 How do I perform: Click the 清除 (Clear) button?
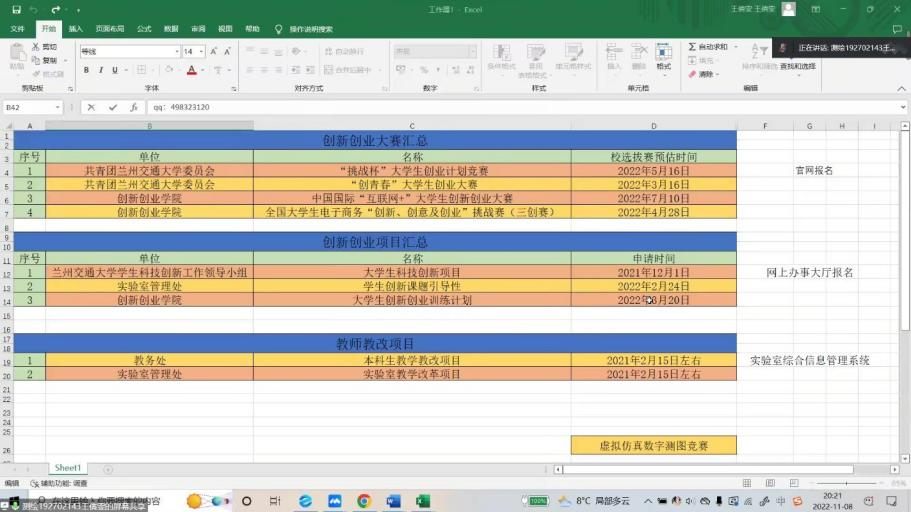[705, 74]
